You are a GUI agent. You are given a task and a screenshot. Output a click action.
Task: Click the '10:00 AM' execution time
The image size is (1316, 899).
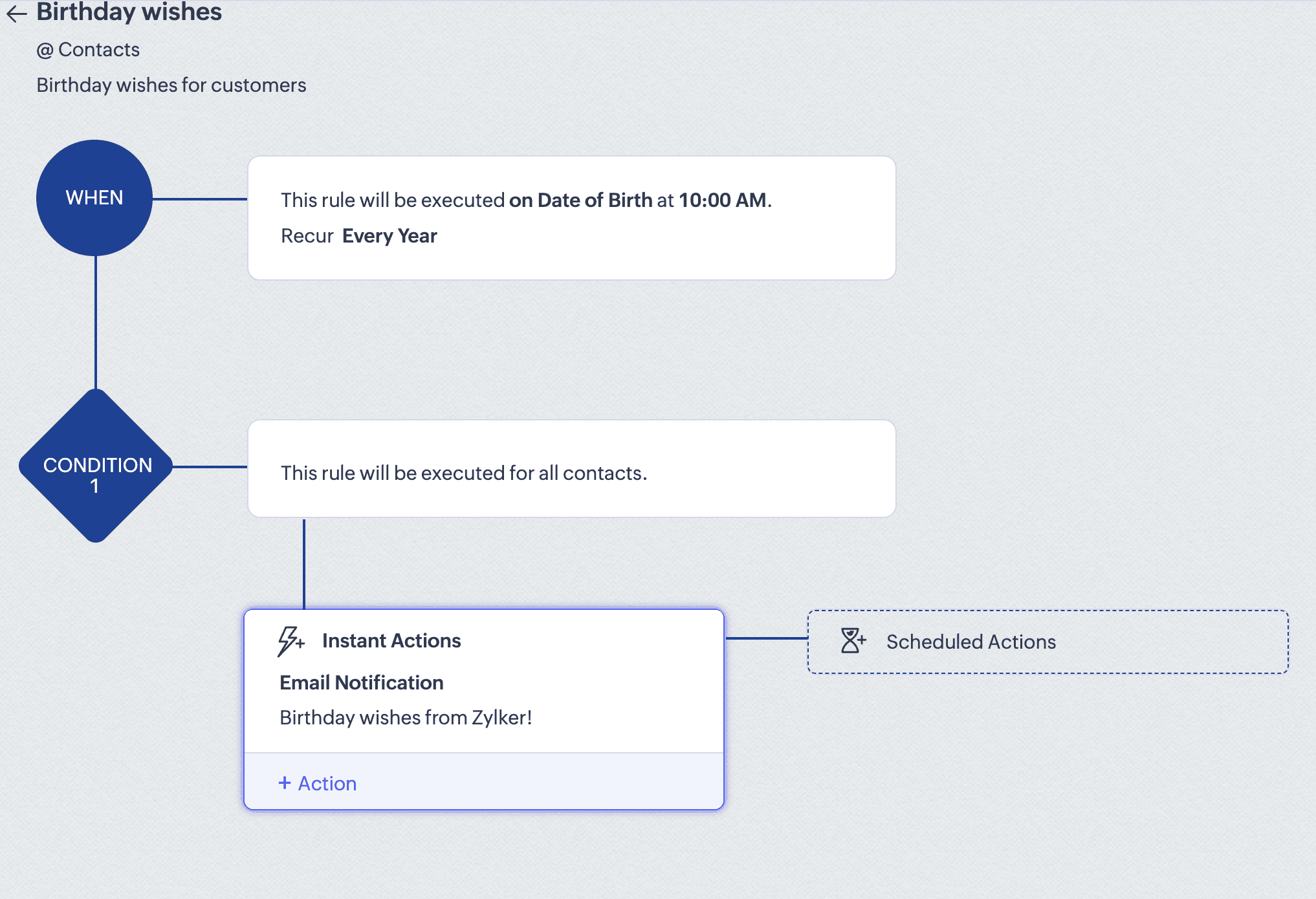tap(723, 200)
